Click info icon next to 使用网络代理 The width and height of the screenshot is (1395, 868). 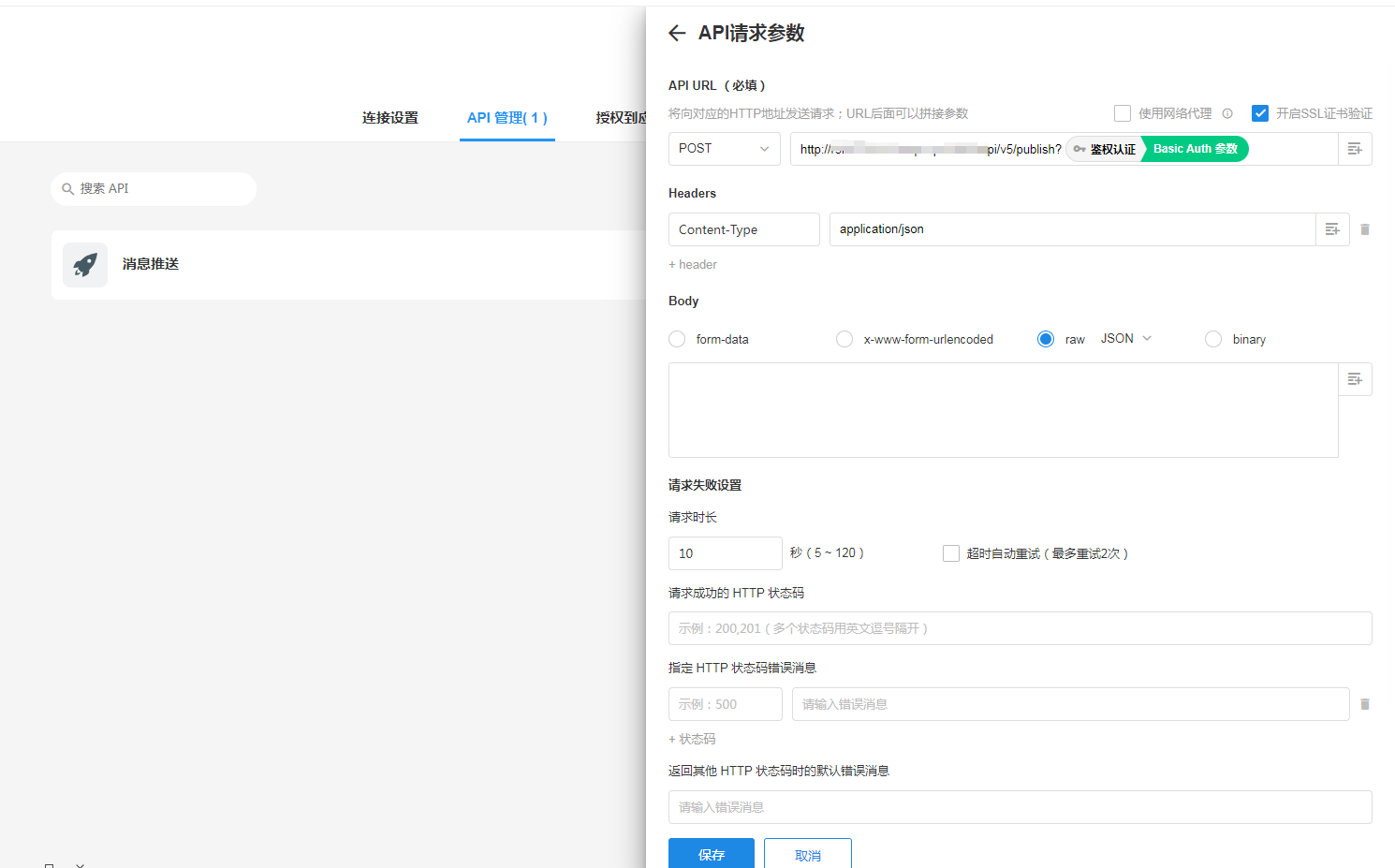point(1227,114)
